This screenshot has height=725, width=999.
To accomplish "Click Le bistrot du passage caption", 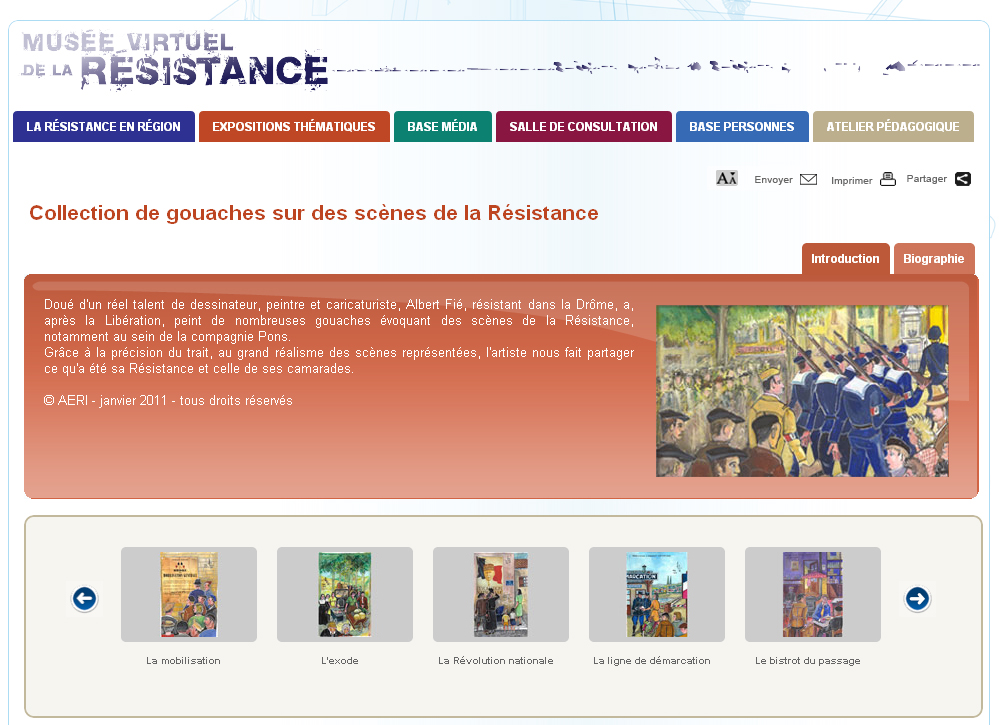I will (x=808, y=661).
